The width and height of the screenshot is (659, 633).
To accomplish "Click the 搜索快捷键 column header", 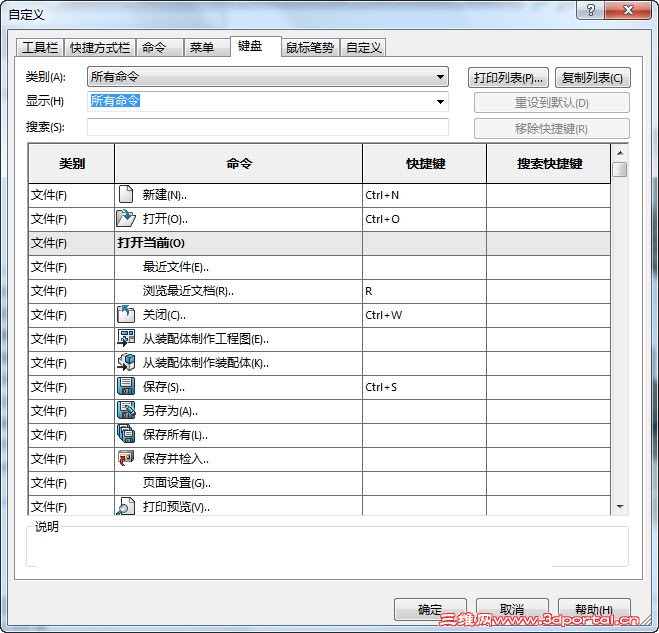I will coord(548,164).
